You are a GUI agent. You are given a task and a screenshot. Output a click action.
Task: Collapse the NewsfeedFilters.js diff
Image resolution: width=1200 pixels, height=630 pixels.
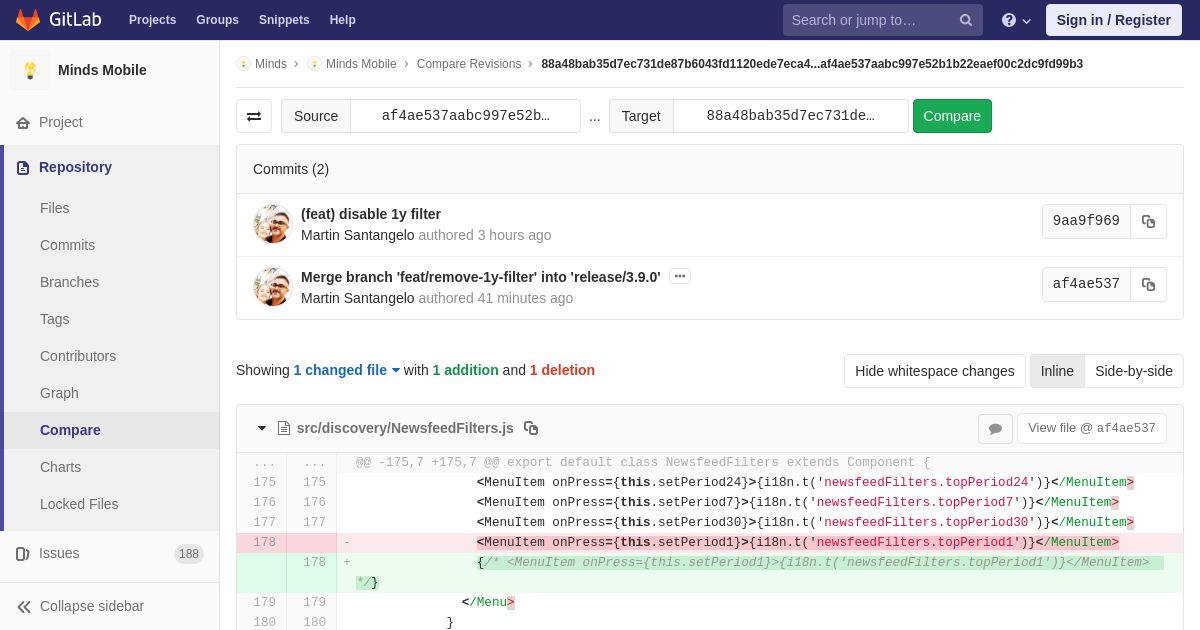[262, 428]
